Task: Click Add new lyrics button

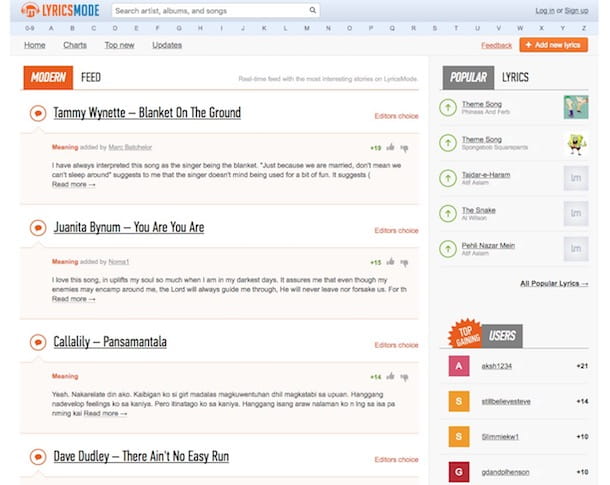Action: point(553,45)
